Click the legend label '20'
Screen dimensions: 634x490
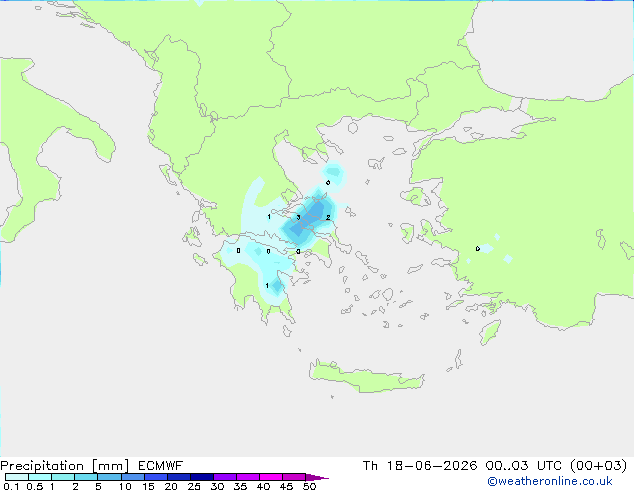[x=171, y=486]
